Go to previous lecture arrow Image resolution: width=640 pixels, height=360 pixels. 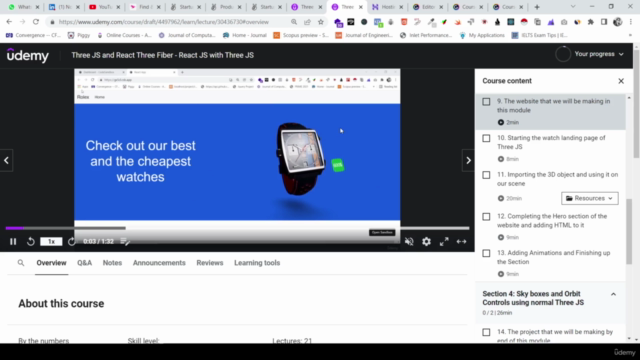click(6, 160)
